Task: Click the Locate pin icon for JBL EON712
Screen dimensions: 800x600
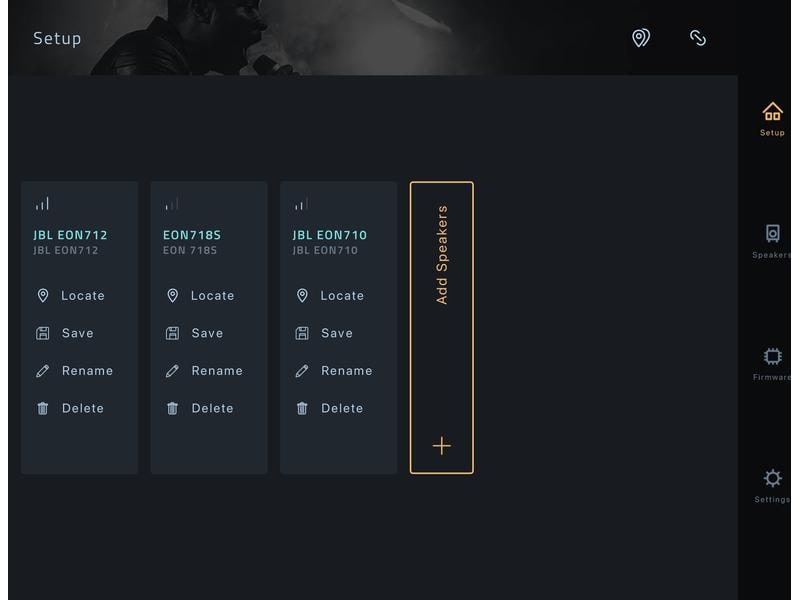Action: 43,295
